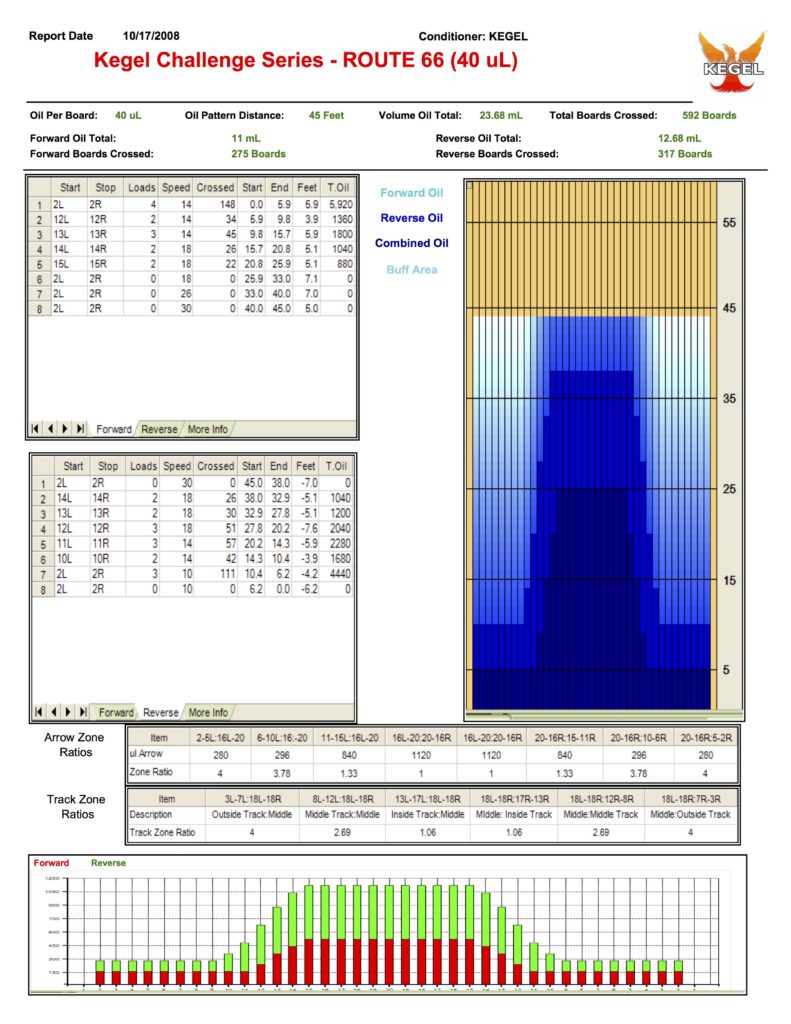The image size is (791, 1024).
Task: Click the Forward Oil legend label
Action: coord(412,193)
